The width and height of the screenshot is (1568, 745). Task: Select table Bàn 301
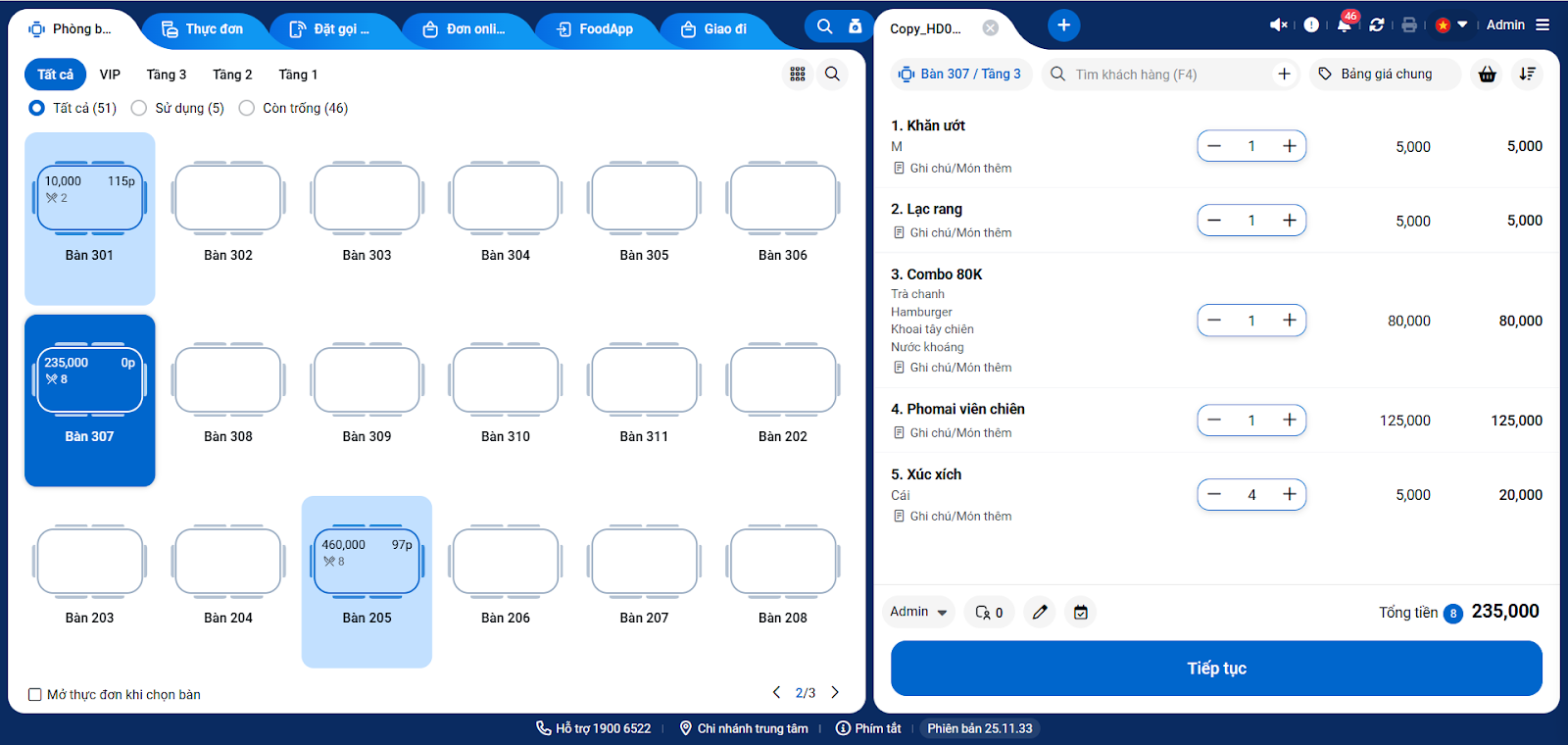pos(89,218)
